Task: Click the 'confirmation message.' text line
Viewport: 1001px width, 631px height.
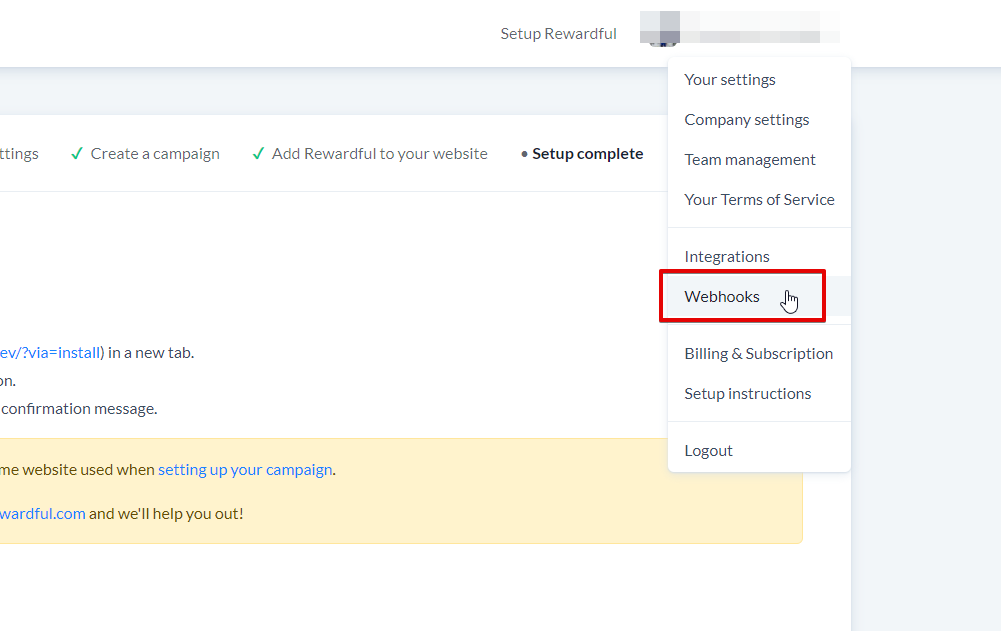Action: pos(79,409)
